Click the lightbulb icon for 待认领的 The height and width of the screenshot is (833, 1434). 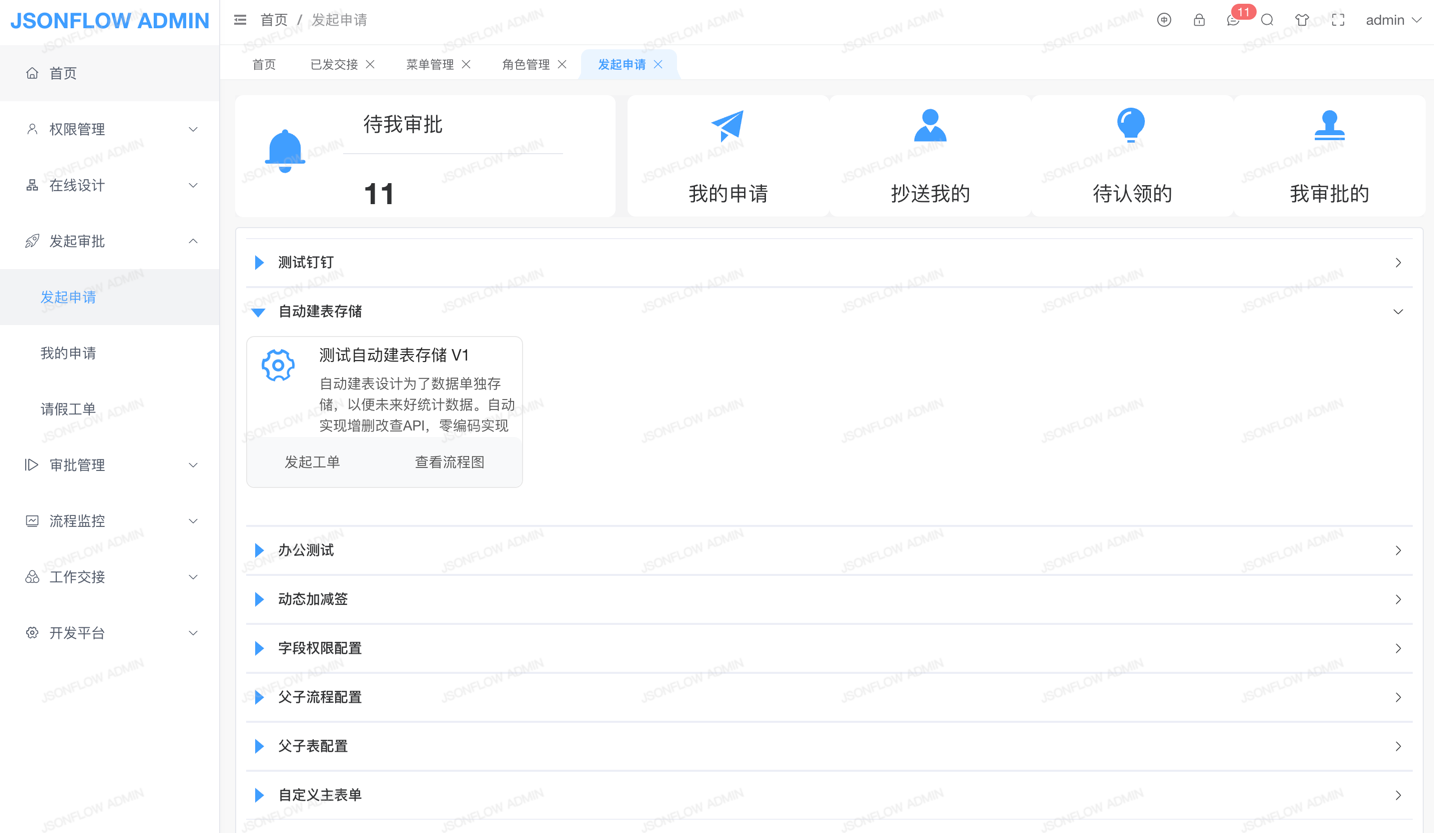[1131, 126]
